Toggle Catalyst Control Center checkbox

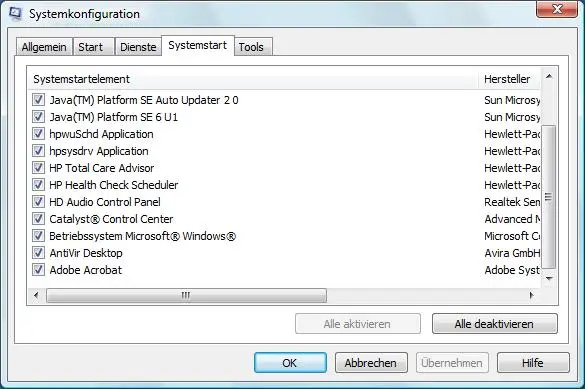[38, 219]
